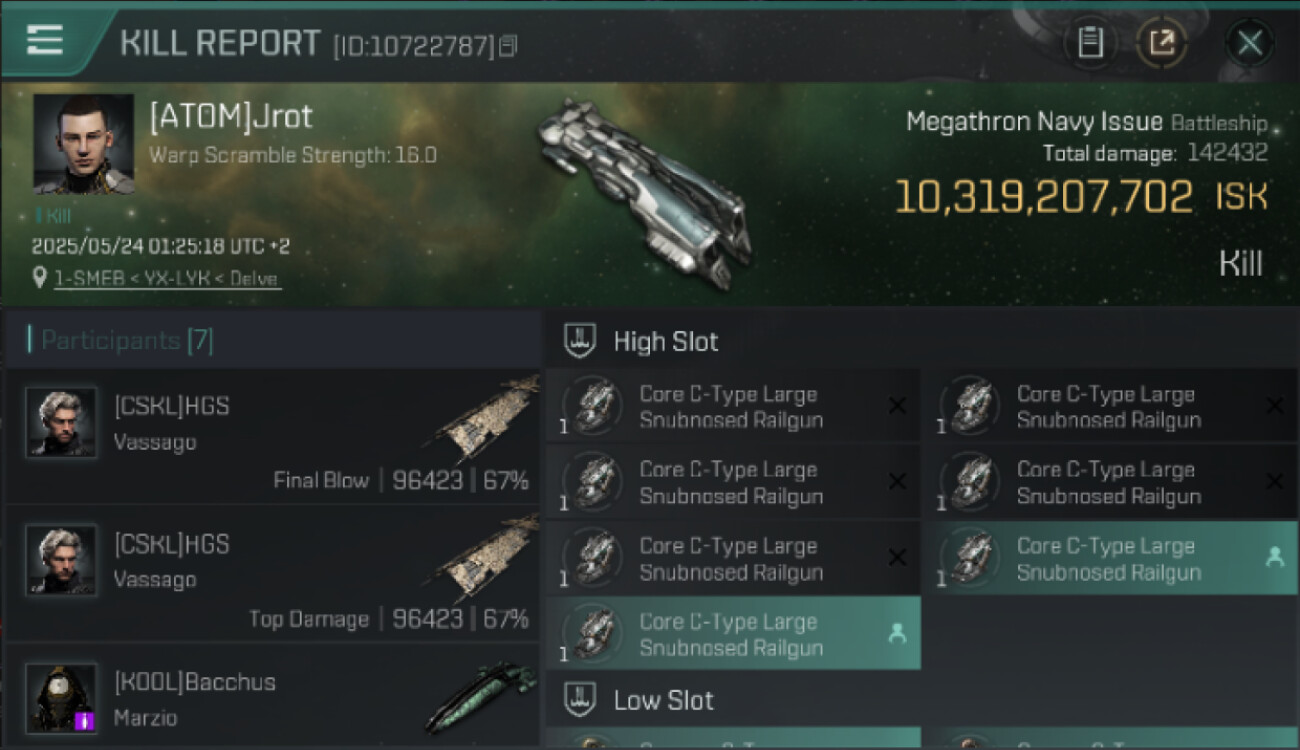The width and height of the screenshot is (1300, 750).
Task: Select the highlighted railgun in the left column
Action: click(x=732, y=634)
